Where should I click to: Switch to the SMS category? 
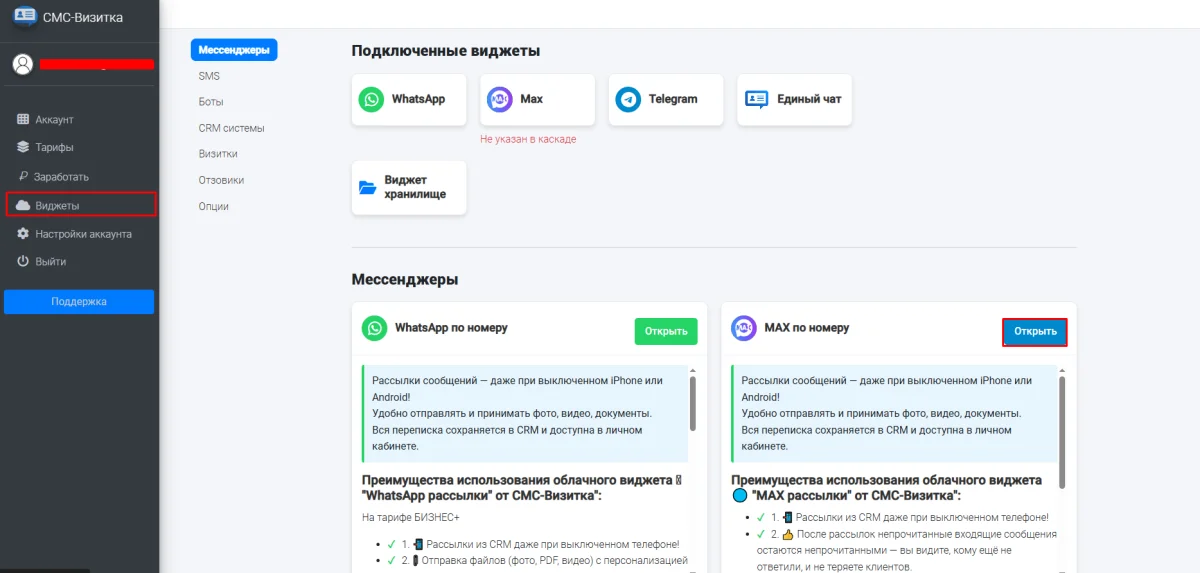[x=209, y=76]
